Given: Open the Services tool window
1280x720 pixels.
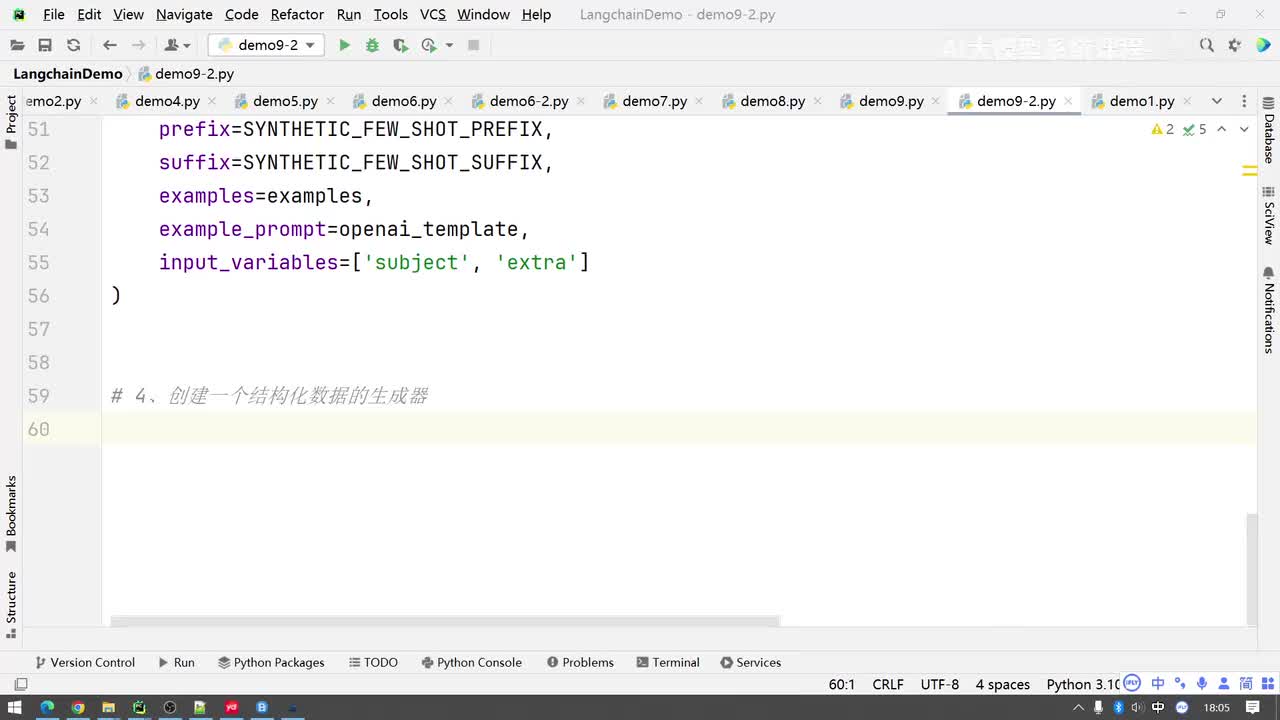Looking at the screenshot, I should pyautogui.click(x=750, y=662).
